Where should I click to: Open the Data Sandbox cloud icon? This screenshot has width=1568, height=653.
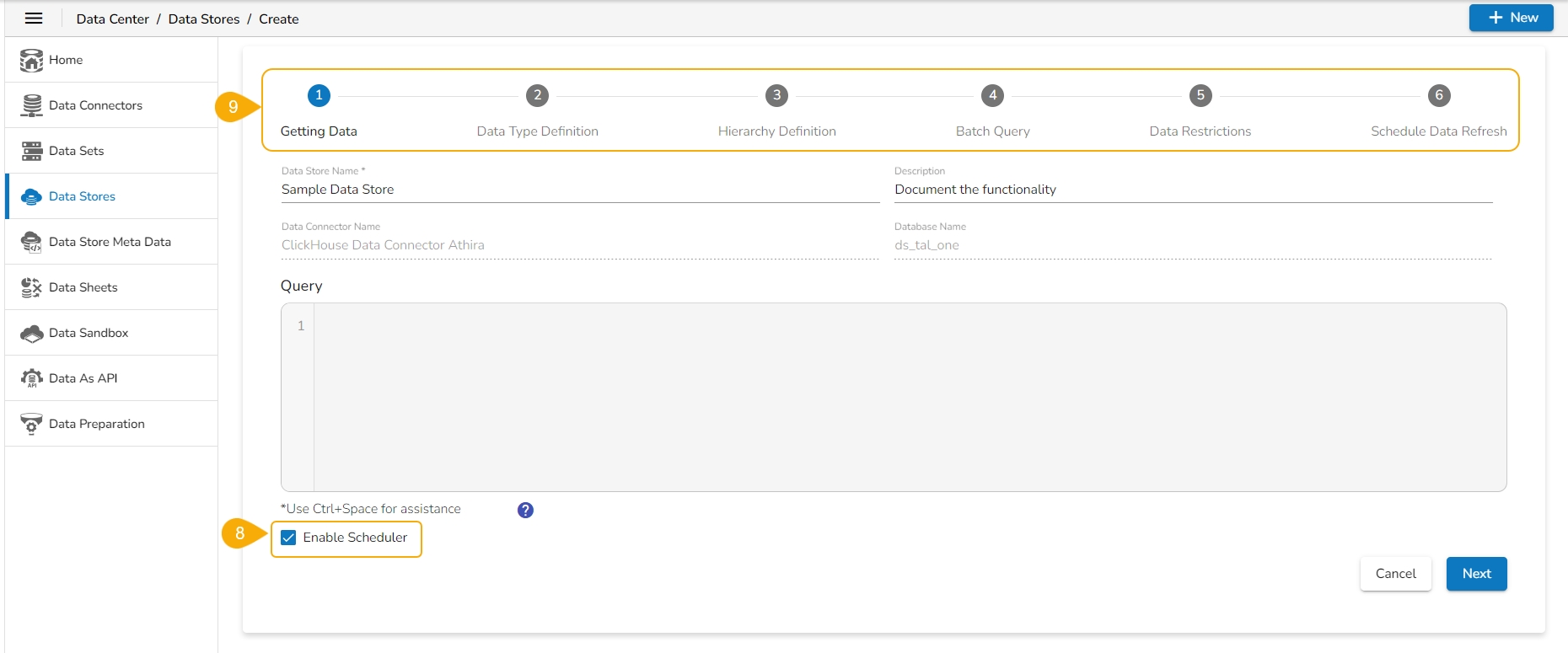31,333
